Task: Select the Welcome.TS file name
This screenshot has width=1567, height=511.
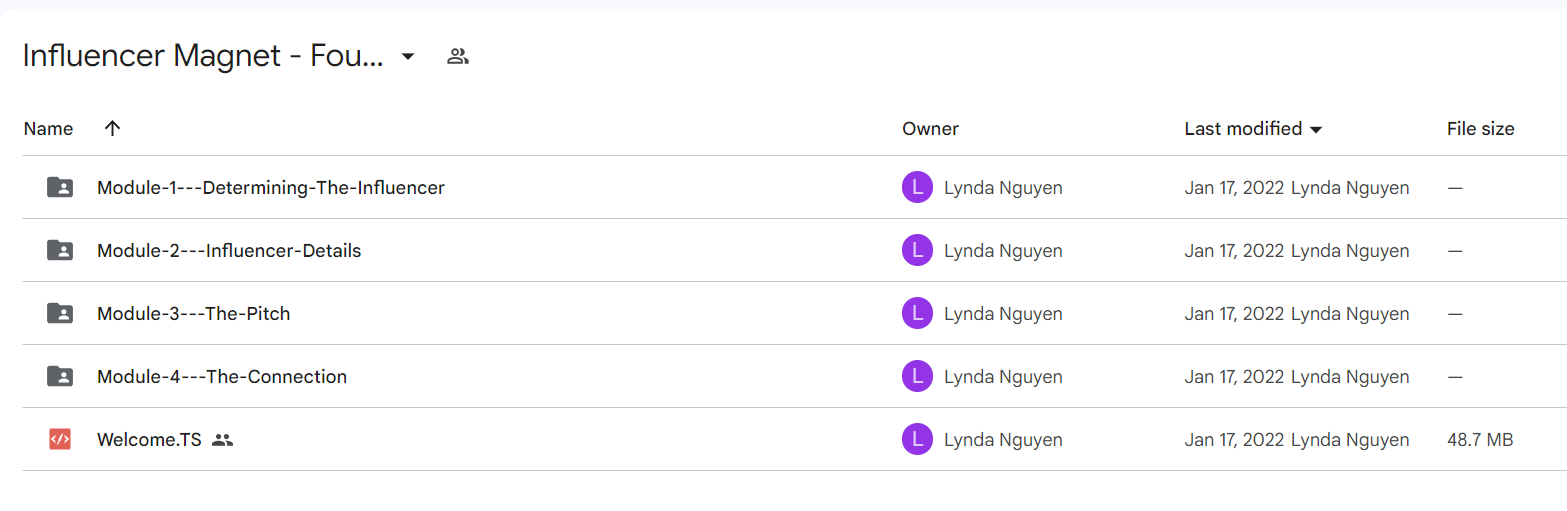Action: click(x=149, y=439)
